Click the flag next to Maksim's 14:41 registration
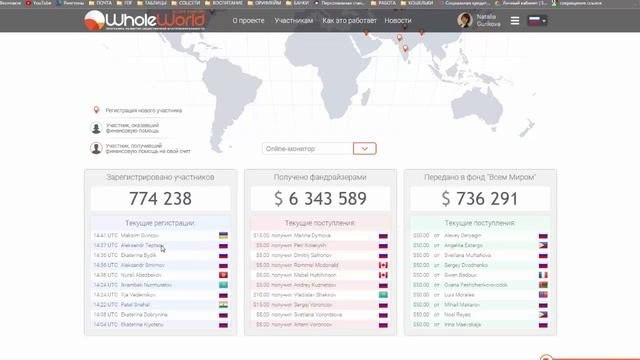640x360 pixels. [x=223, y=236]
